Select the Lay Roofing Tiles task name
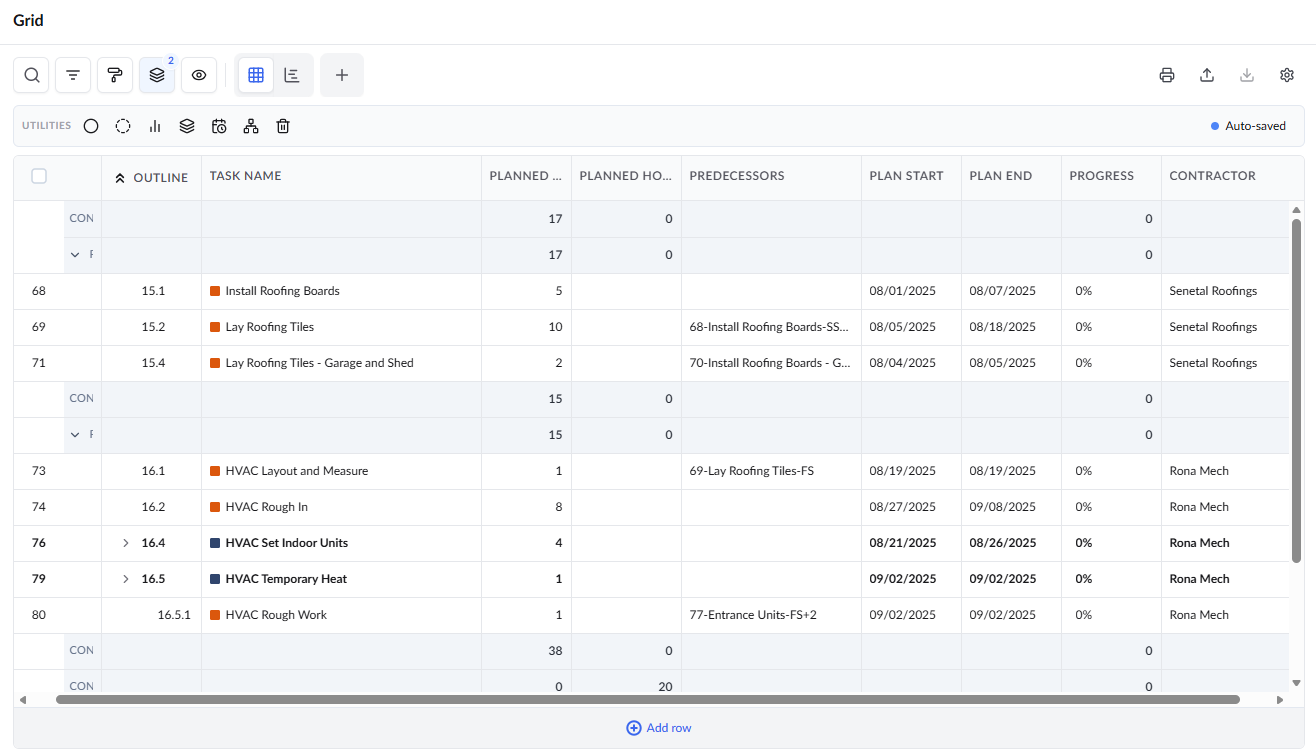Screen dimensions: 1316x755 [x=270, y=327]
